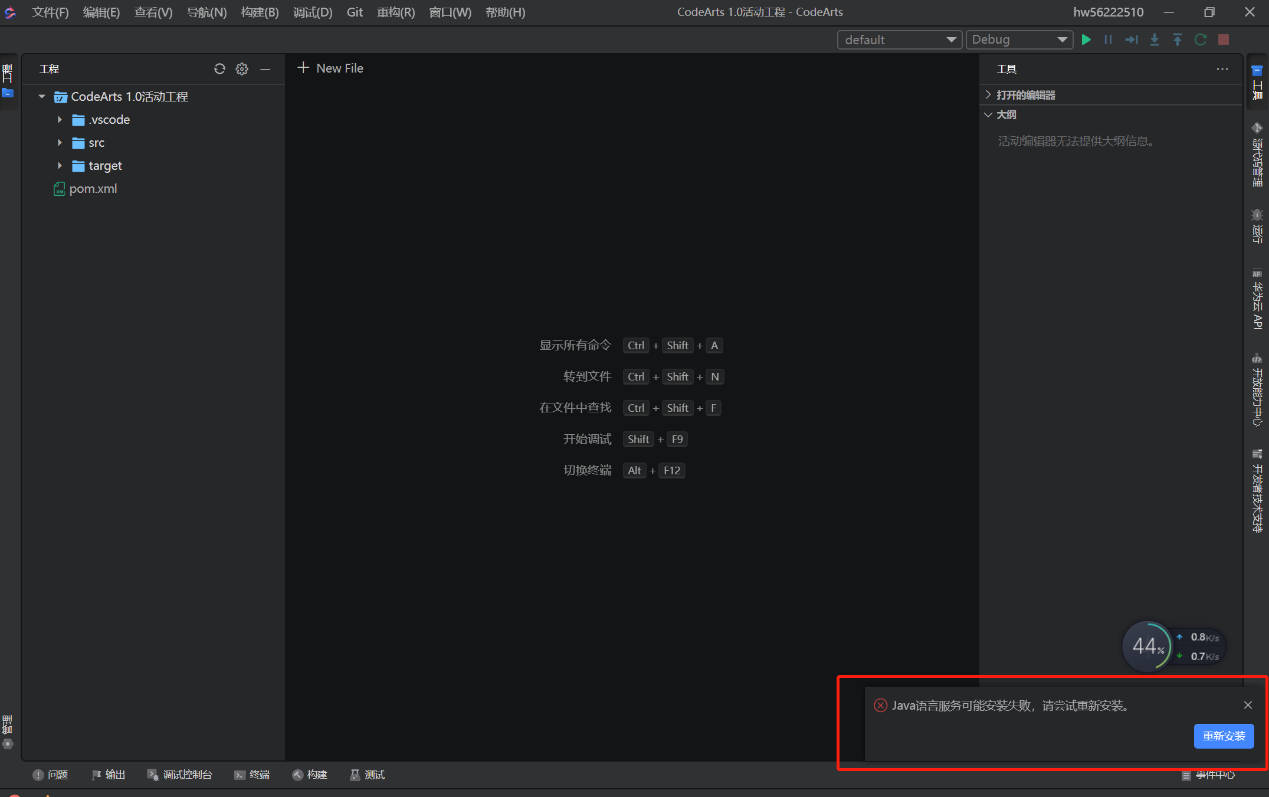The width and height of the screenshot is (1269, 797).
Task: Open the 查看(V) menu
Action: click(x=153, y=12)
